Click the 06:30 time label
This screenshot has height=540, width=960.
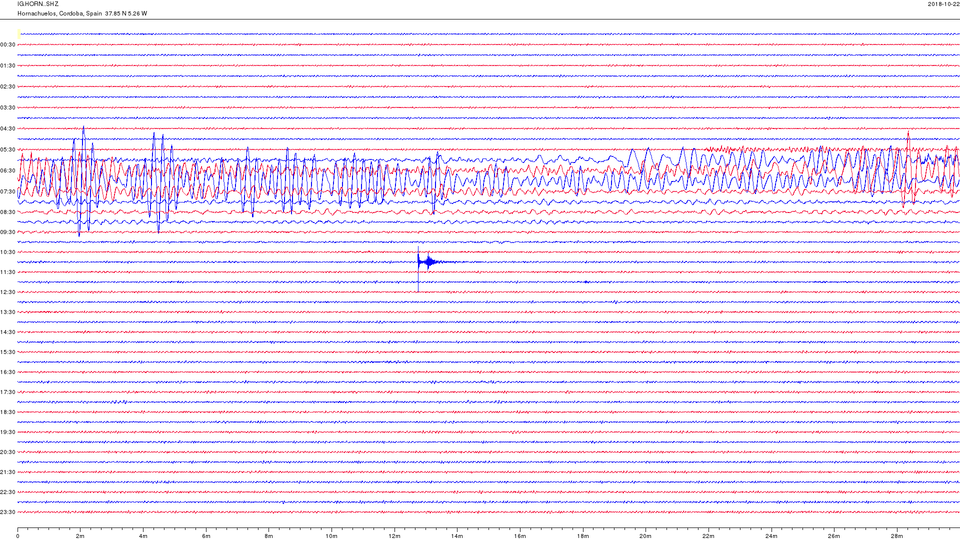[x=8, y=170]
